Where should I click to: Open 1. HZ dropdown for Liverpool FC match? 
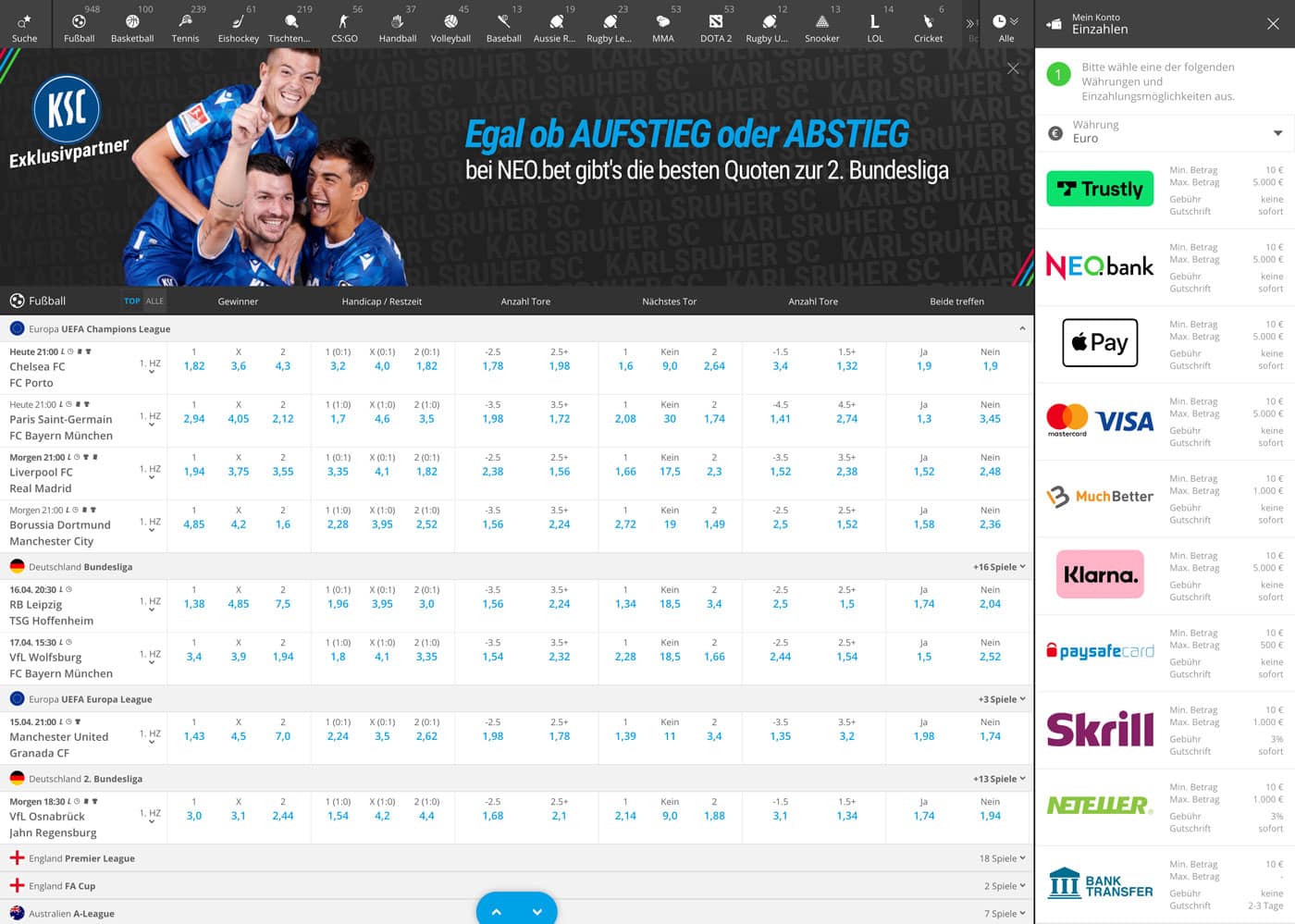click(151, 472)
